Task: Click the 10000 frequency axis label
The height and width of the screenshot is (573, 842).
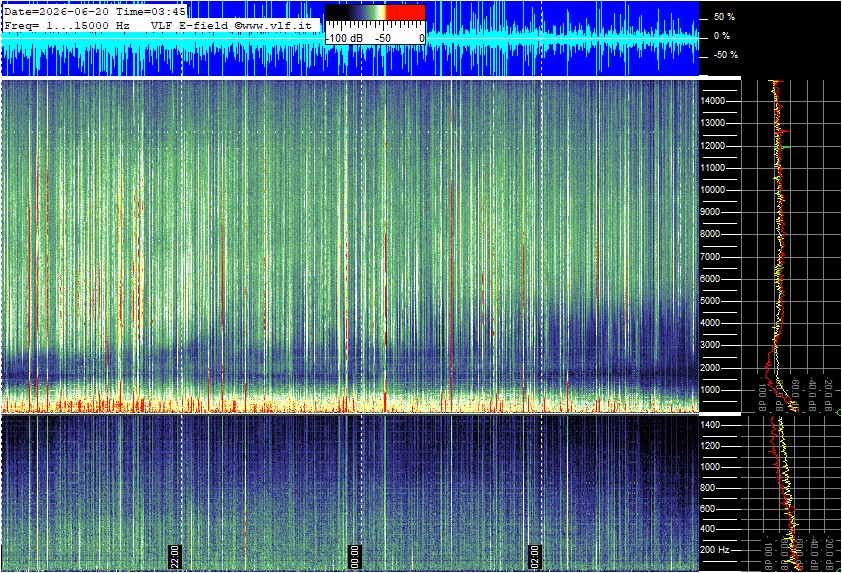Action: click(712, 190)
